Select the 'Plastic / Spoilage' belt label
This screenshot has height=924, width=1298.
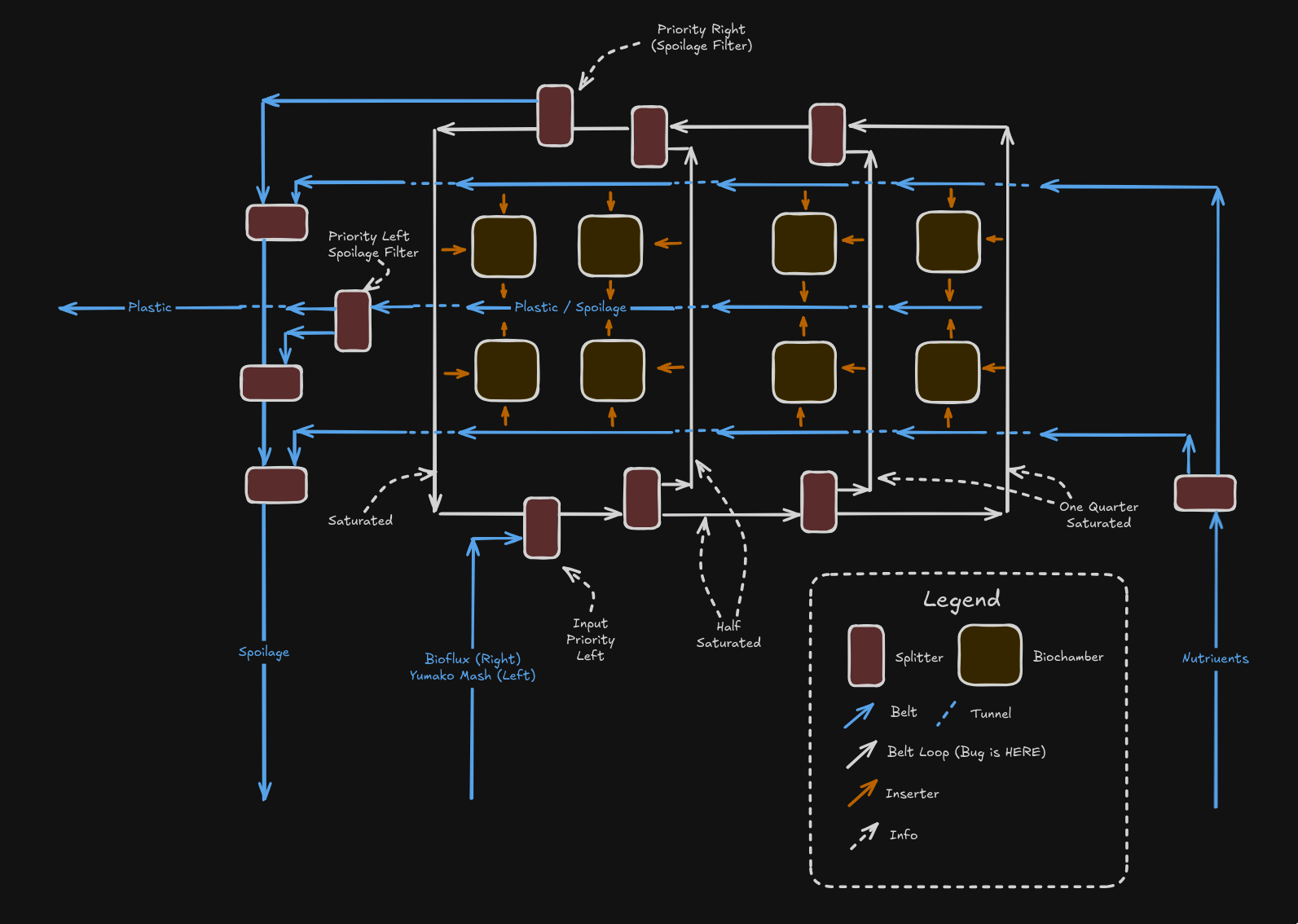[x=570, y=307]
